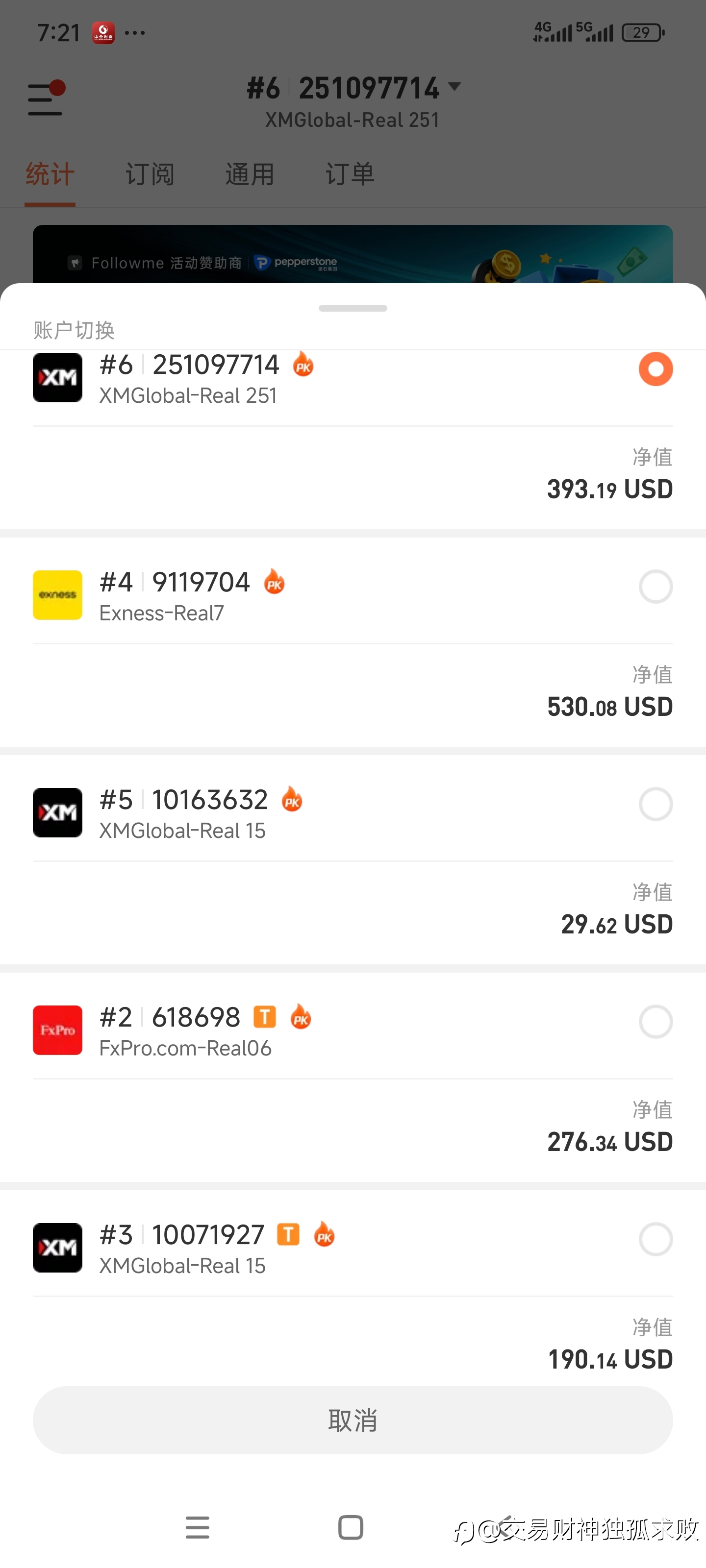This screenshot has height=1568, width=706.
Task: Tap the XM logo of account #6
Action: (x=57, y=377)
